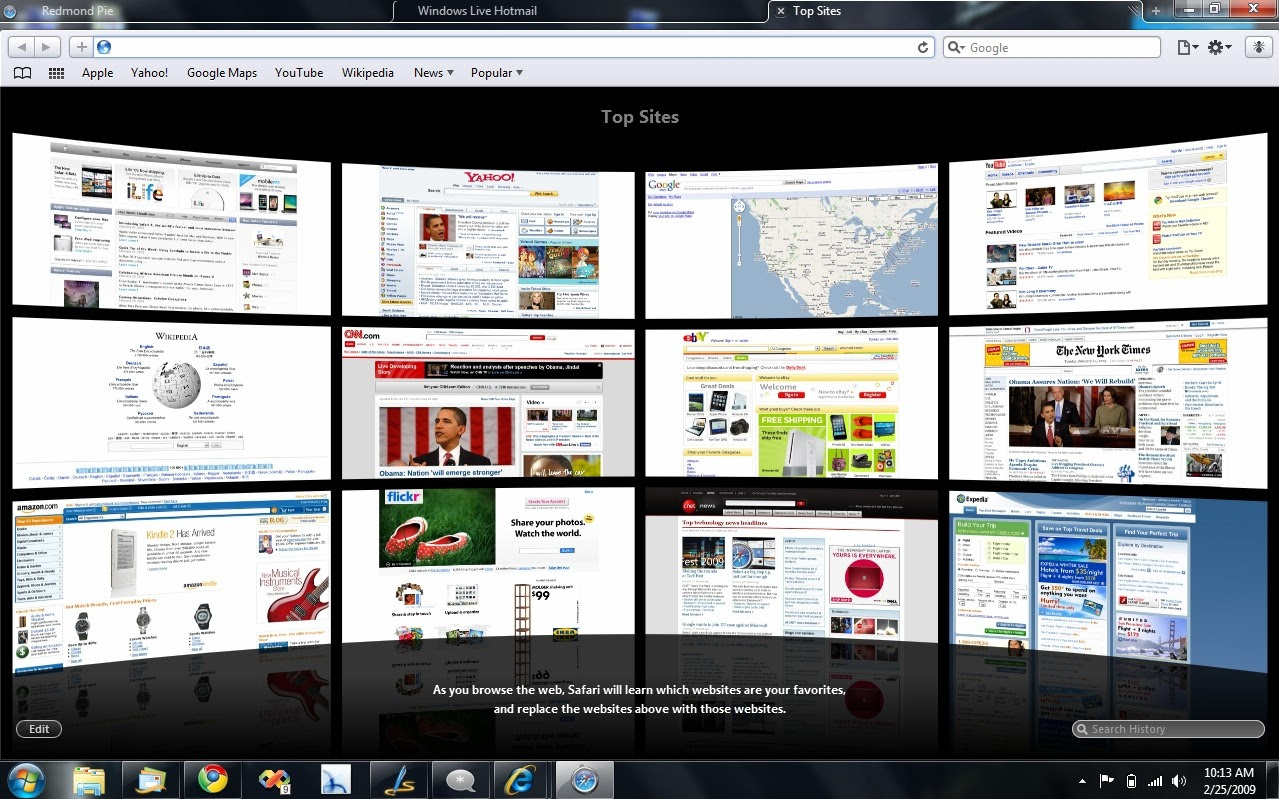Click the reload icon in address bar
This screenshot has height=799, width=1279.
coord(923,47)
